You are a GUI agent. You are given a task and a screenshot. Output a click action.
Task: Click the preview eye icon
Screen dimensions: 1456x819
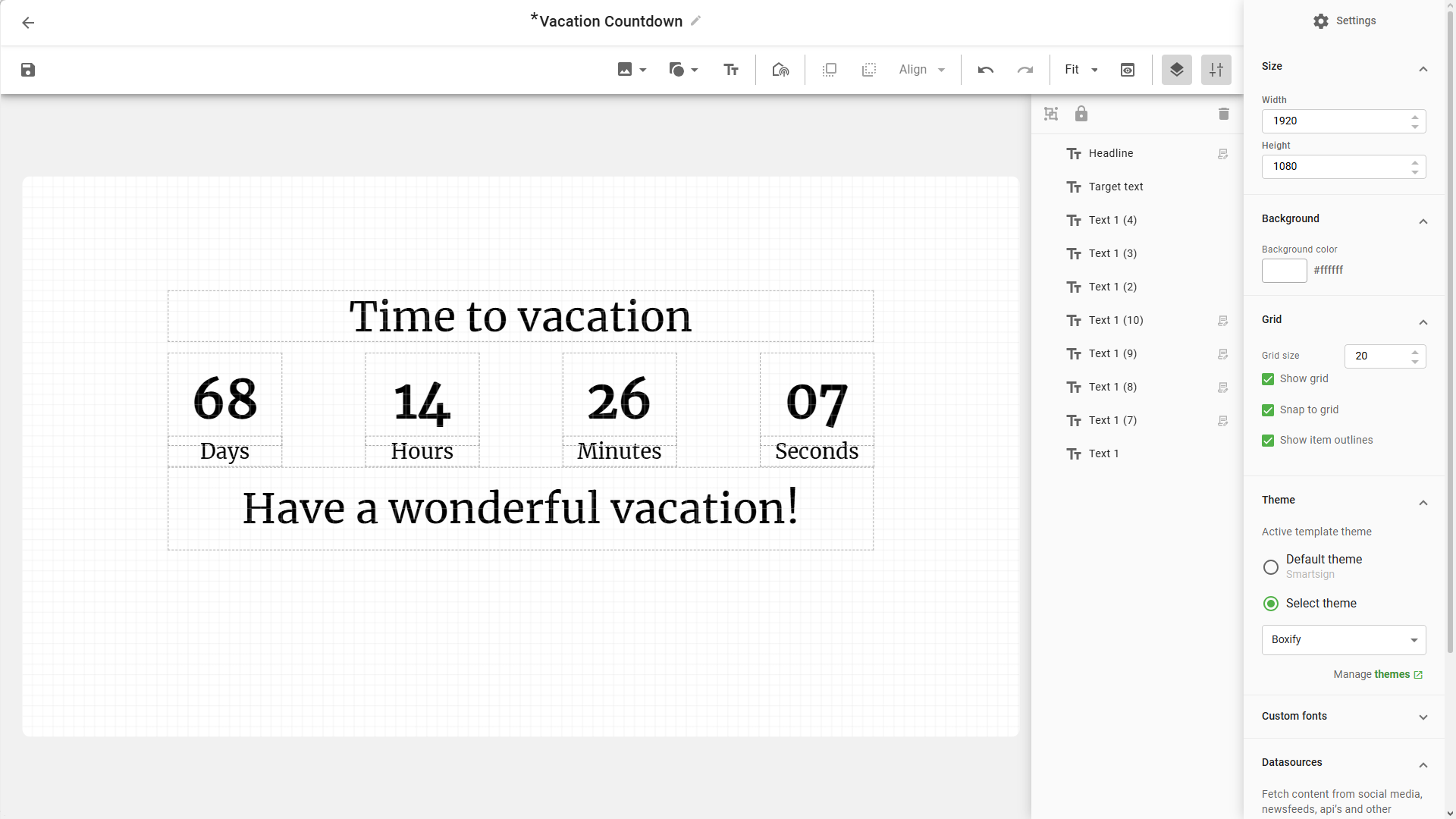pos(1128,70)
